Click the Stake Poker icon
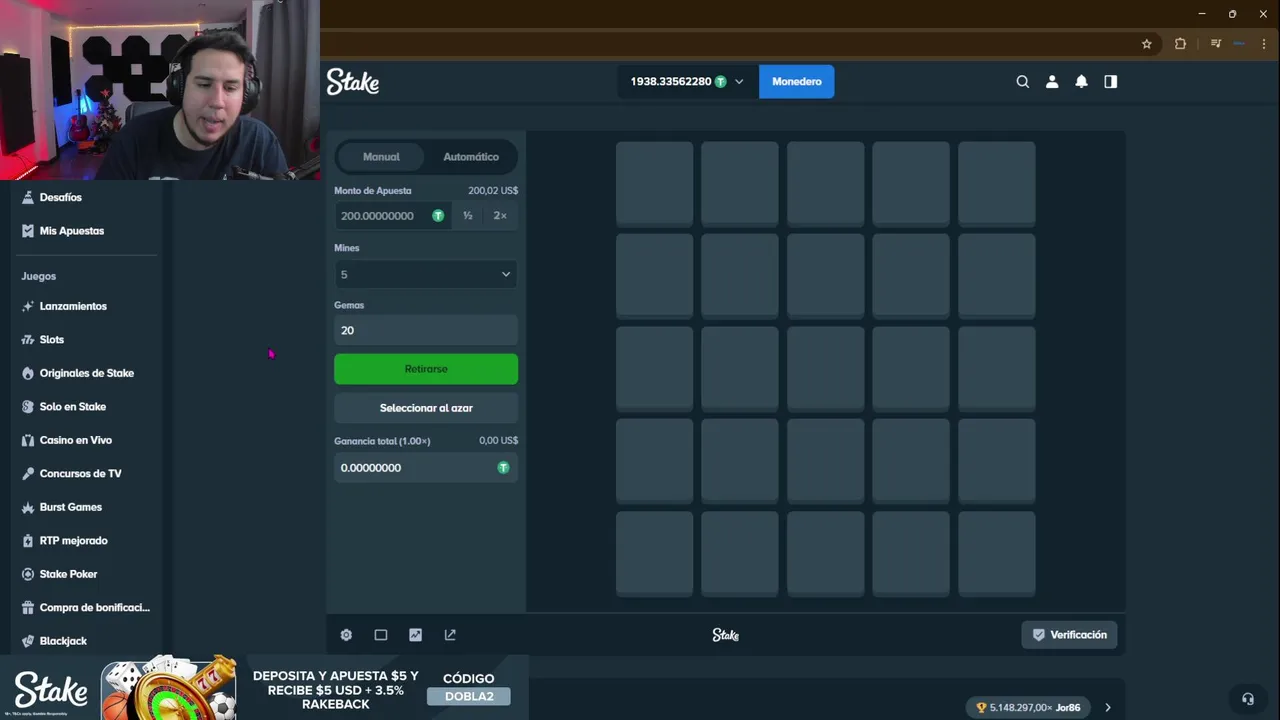The image size is (1280, 720). point(28,574)
